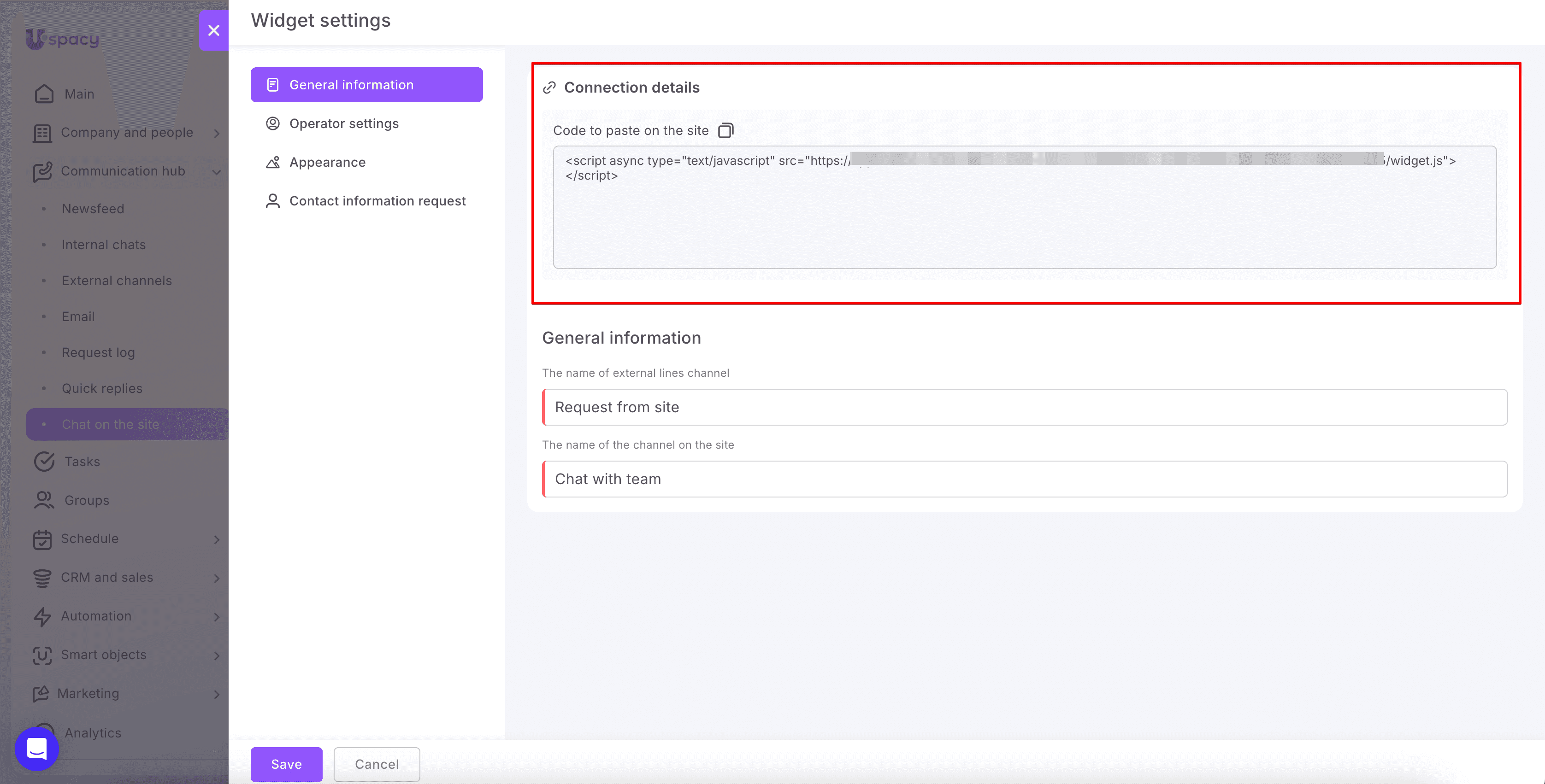1545x784 pixels.
Task: Click the Company and people building icon
Action: (x=42, y=133)
